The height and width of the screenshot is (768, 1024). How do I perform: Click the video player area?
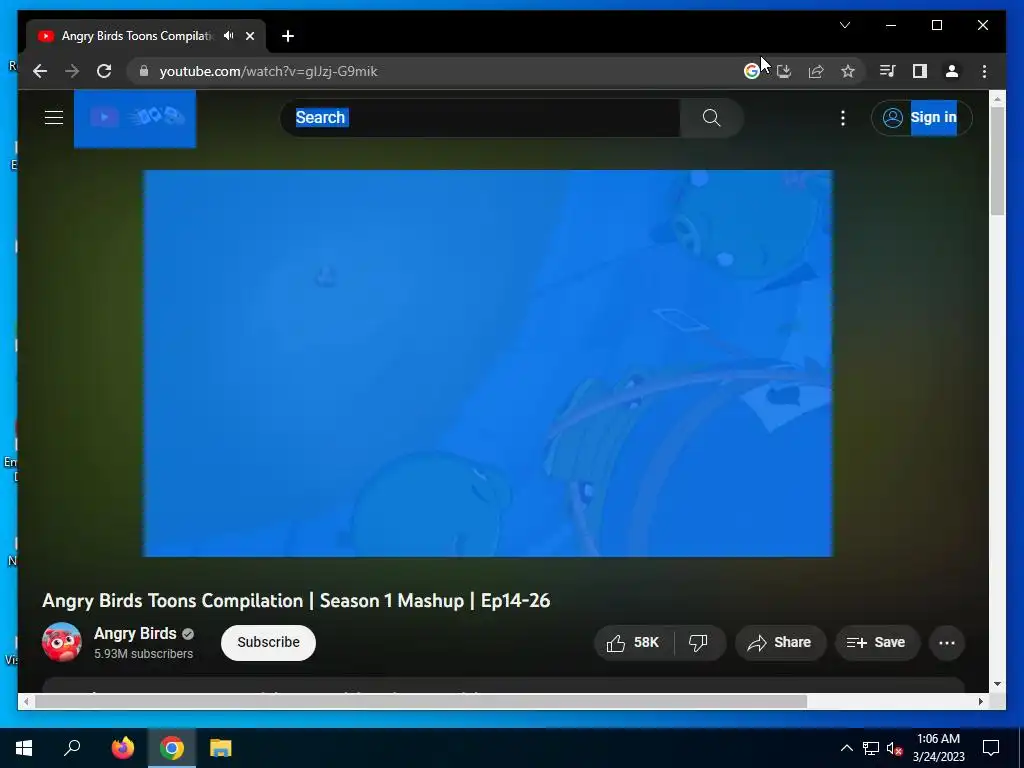pyautogui.click(x=488, y=363)
